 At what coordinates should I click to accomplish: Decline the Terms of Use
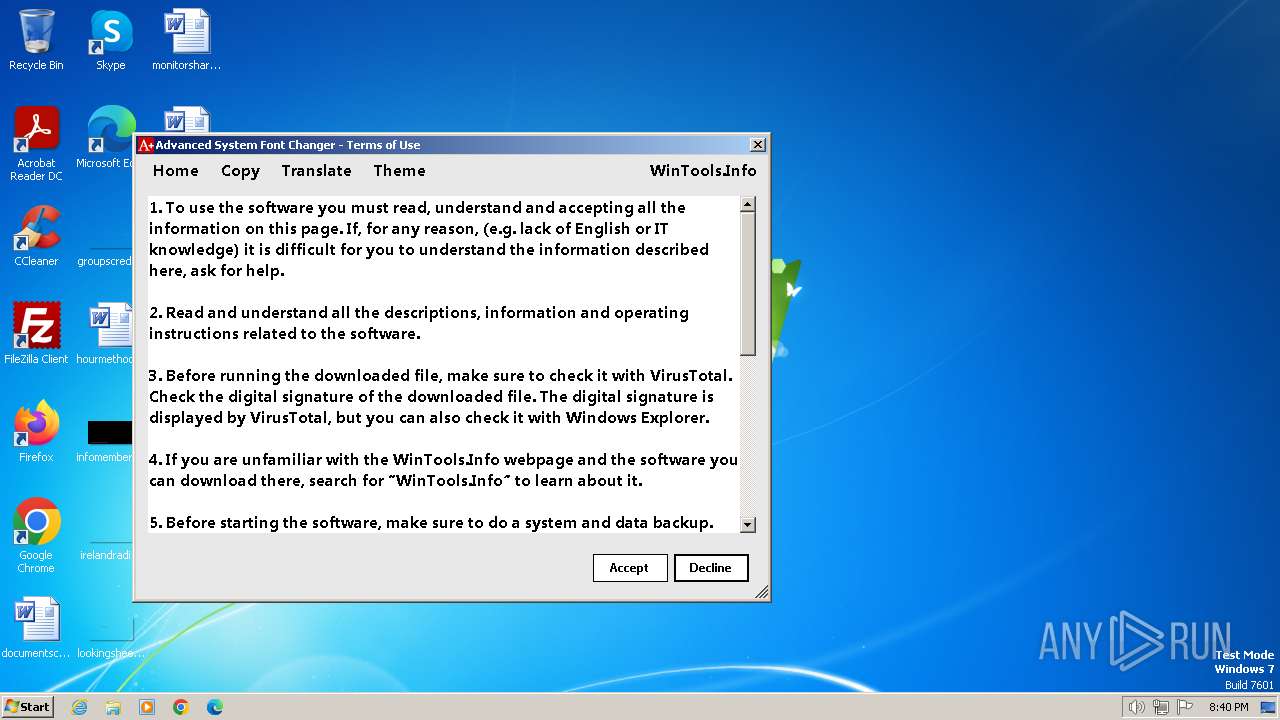click(711, 568)
